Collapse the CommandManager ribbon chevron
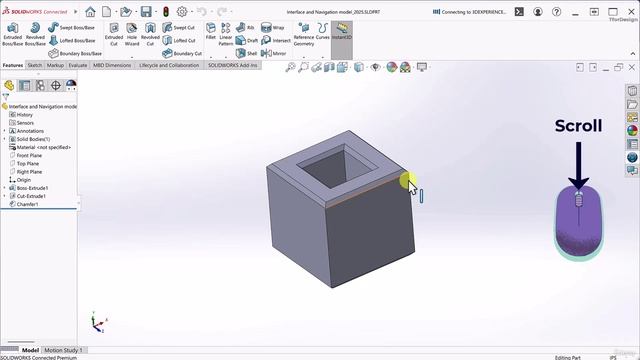Viewport: 640px width, 360px height. pos(633,53)
